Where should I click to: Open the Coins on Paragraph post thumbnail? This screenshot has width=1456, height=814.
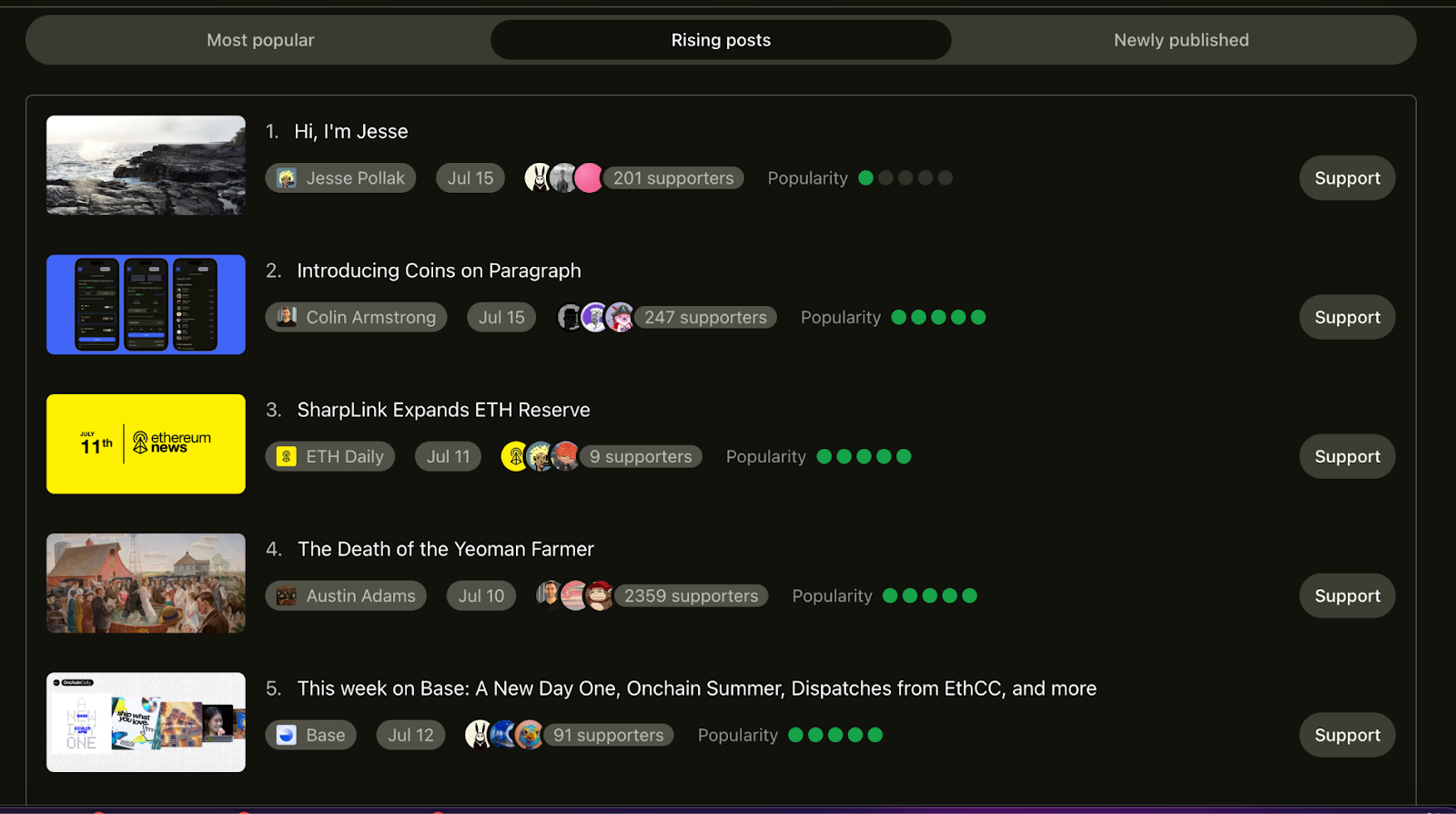(146, 304)
